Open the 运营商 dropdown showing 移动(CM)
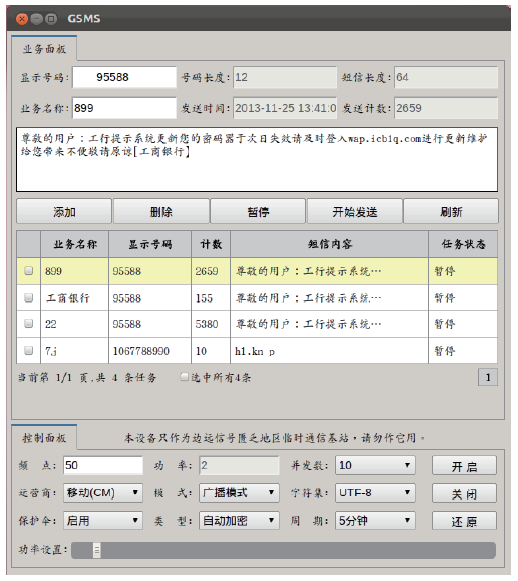The height and width of the screenshot is (581, 518). click(103, 493)
